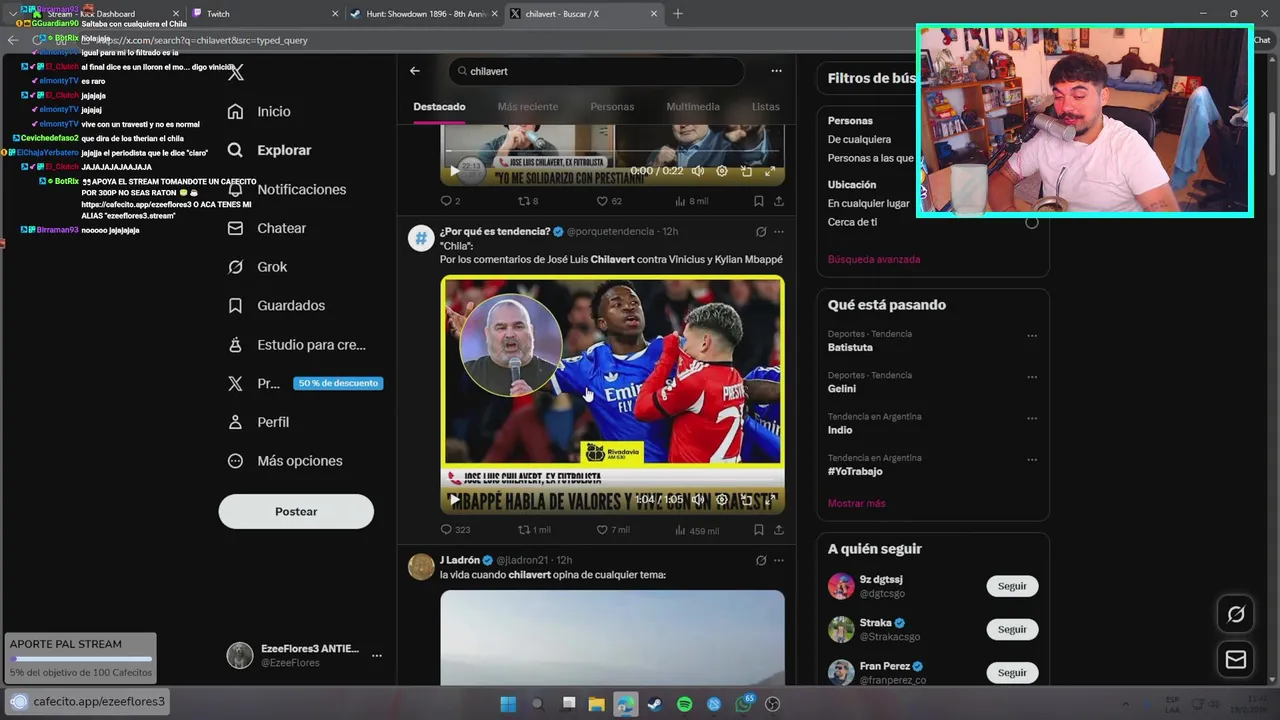
Task: Repost the porquetendencia post (1 mil)
Action: 534,530
